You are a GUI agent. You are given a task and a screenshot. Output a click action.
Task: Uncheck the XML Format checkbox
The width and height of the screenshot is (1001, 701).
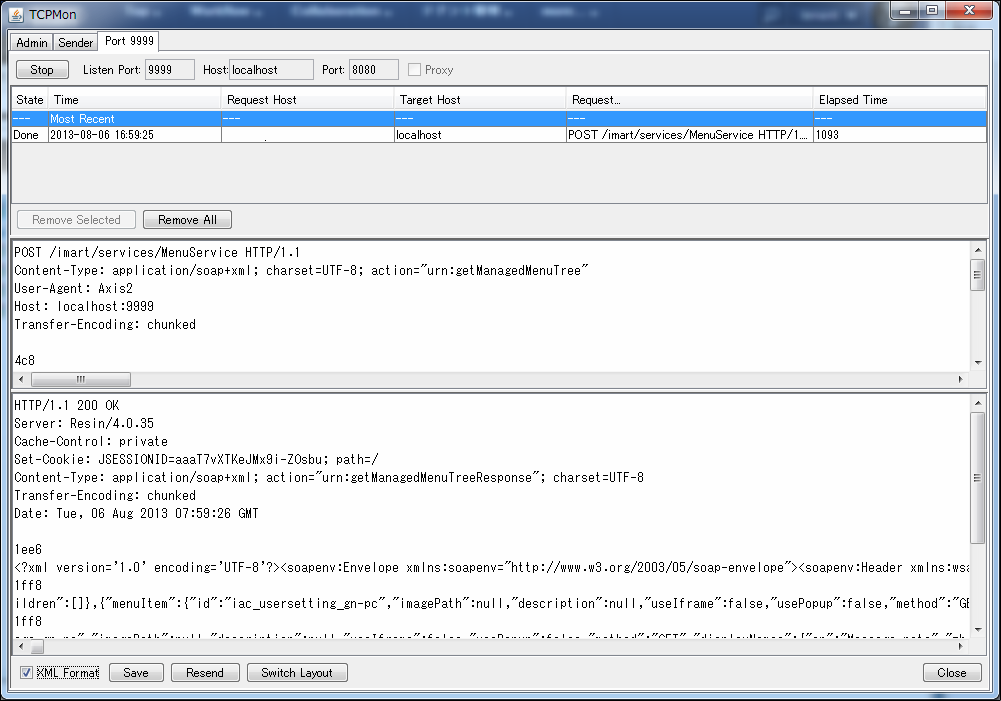26,672
